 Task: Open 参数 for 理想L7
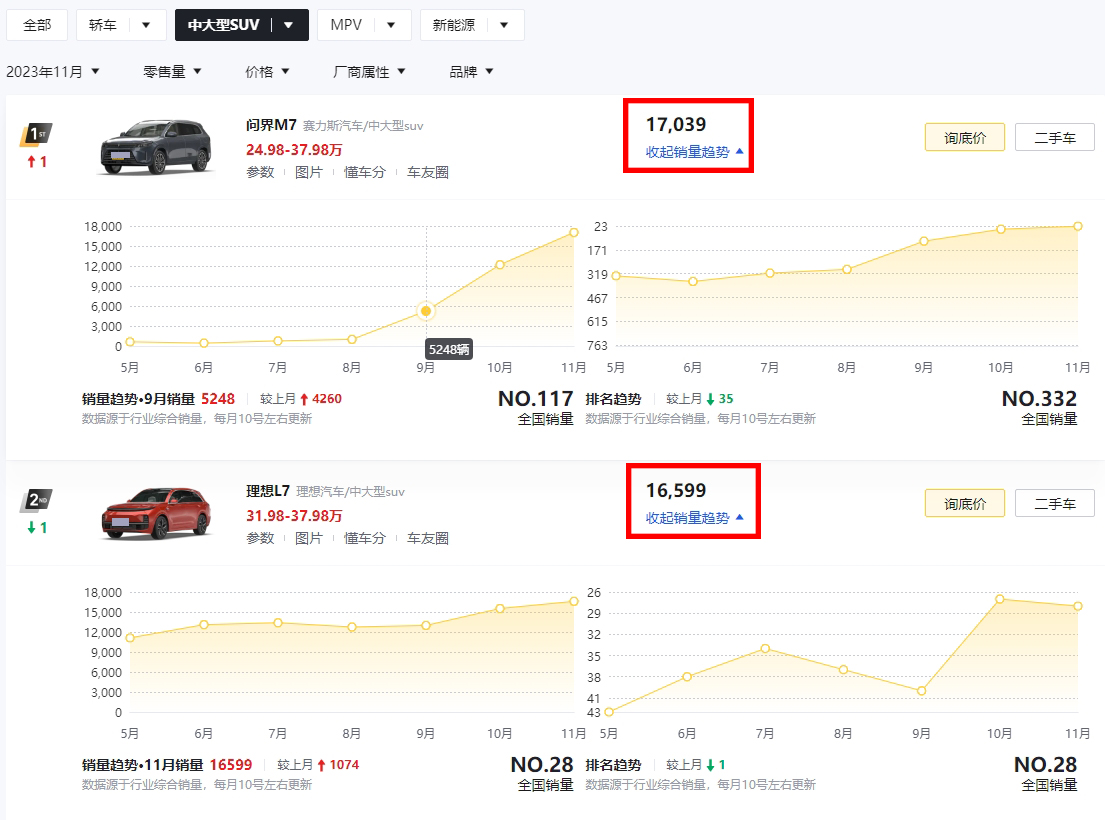point(260,538)
